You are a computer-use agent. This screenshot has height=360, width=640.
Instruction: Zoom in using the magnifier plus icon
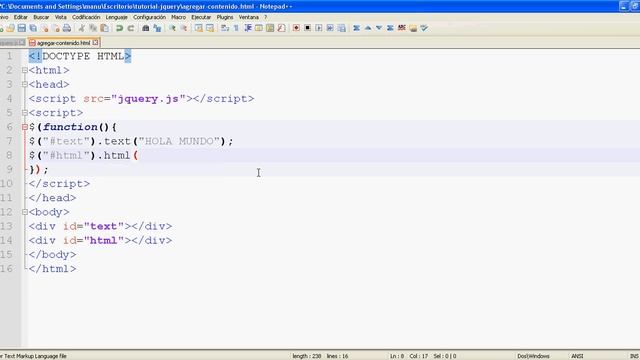click(x=172, y=28)
